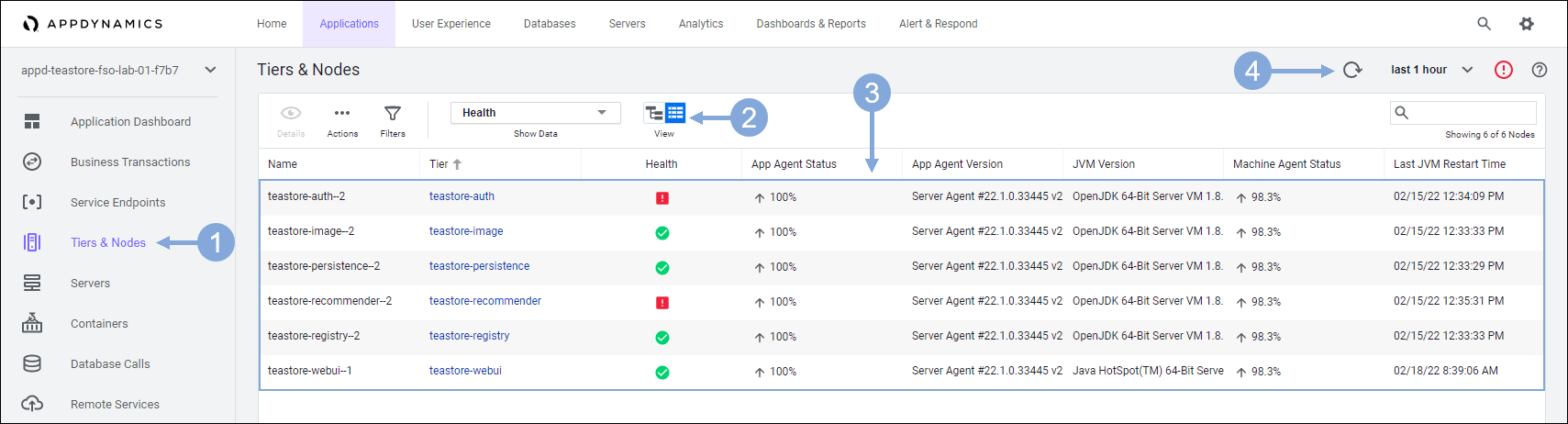Open the settings gear icon
Screen dimensions: 1568x424
point(1526,24)
